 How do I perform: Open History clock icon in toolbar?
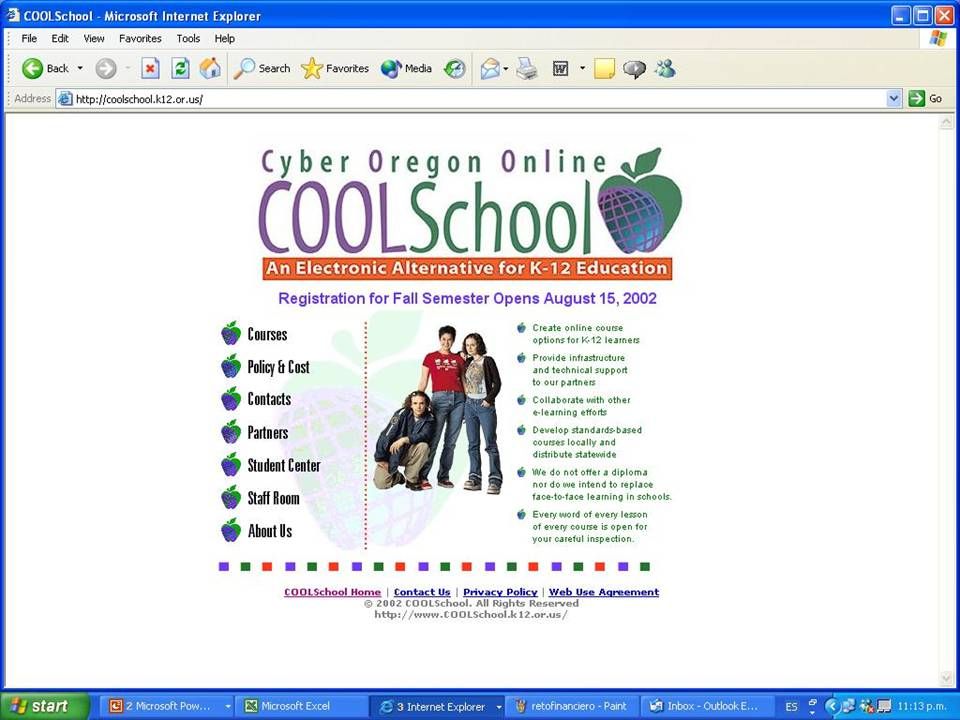click(454, 69)
